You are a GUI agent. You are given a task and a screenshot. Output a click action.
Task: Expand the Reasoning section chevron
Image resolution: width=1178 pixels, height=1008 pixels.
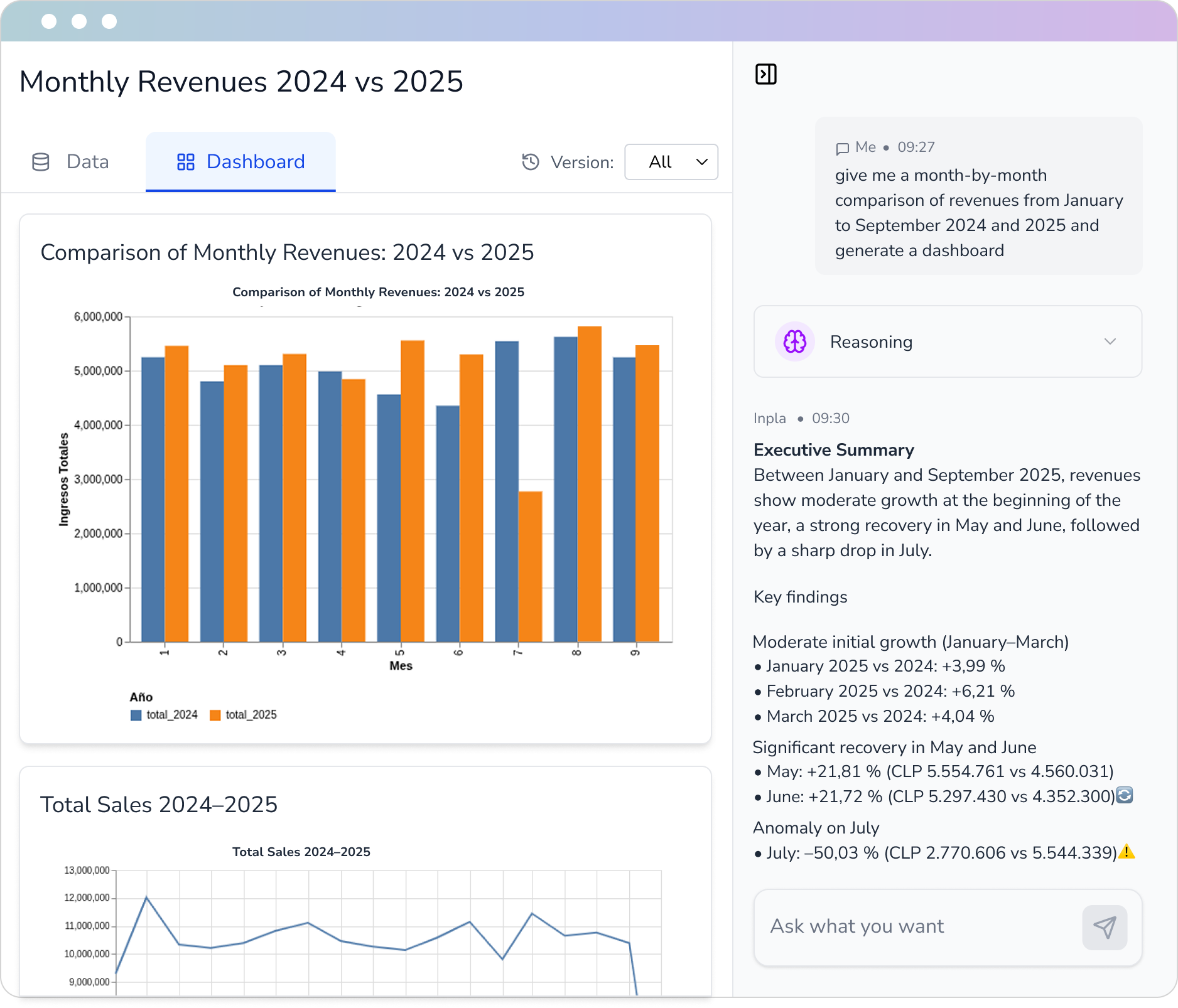click(1110, 341)
